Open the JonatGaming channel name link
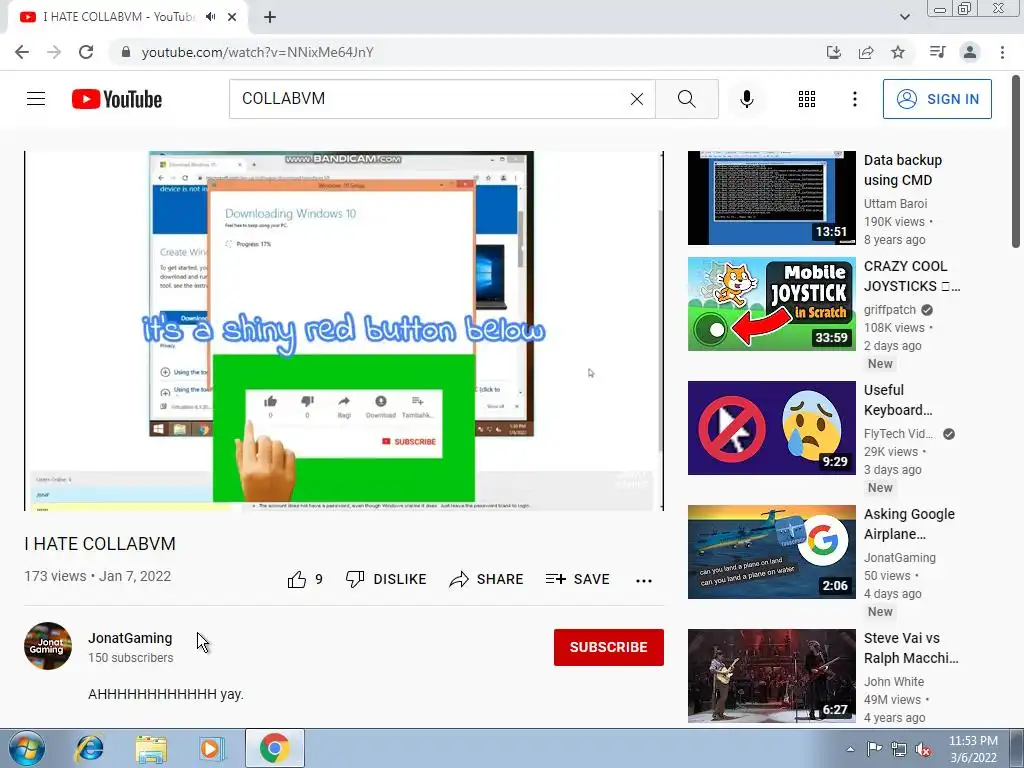 tap(130, 638)
